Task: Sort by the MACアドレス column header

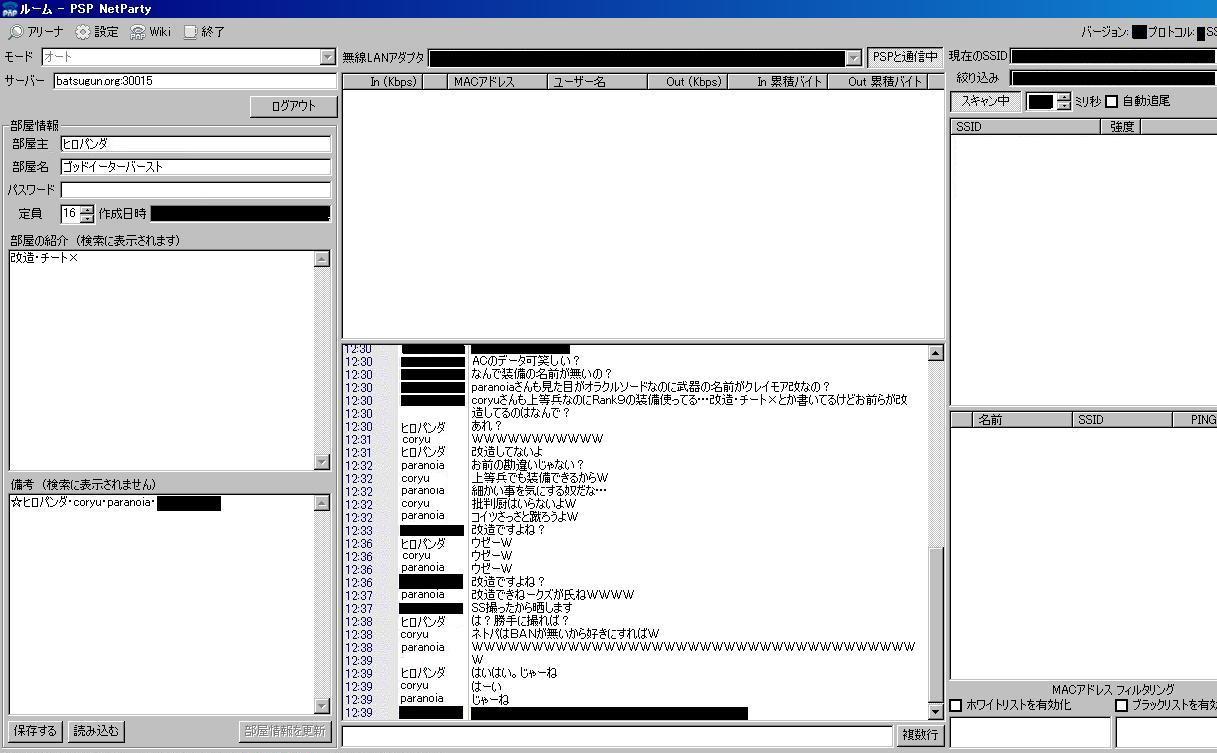Action: (x=484, y=82)
